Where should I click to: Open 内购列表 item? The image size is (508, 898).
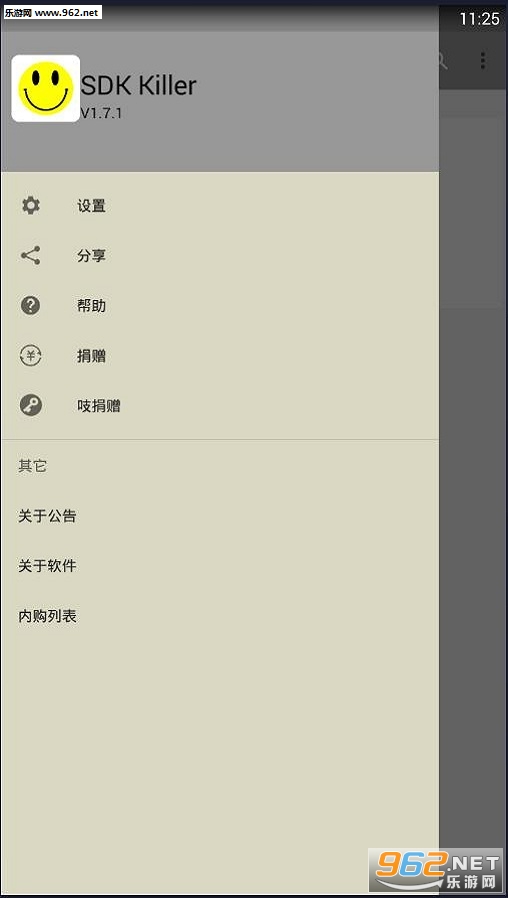click(x=220, y=616)
